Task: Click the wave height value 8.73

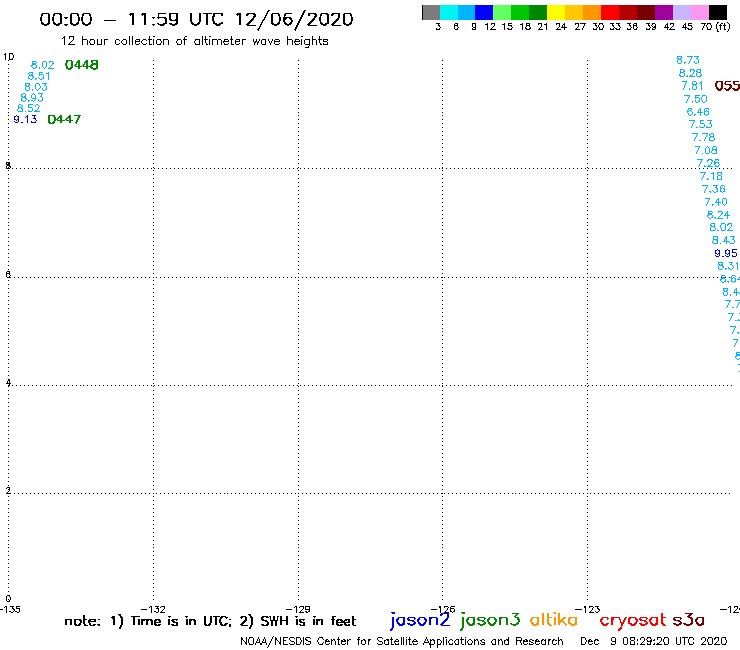Action: [x=688, y=60]
